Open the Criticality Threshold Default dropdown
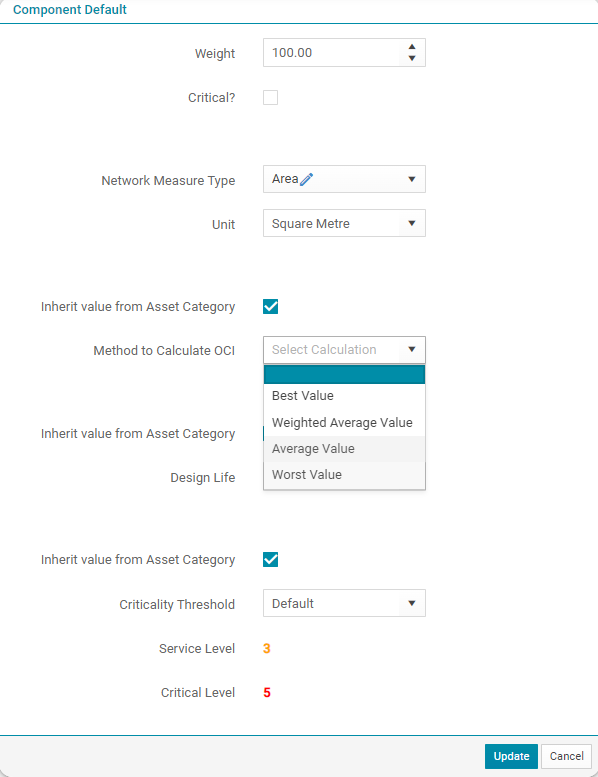Image resolution: width=598 pixels, height=777 pixels. point(344,603)
